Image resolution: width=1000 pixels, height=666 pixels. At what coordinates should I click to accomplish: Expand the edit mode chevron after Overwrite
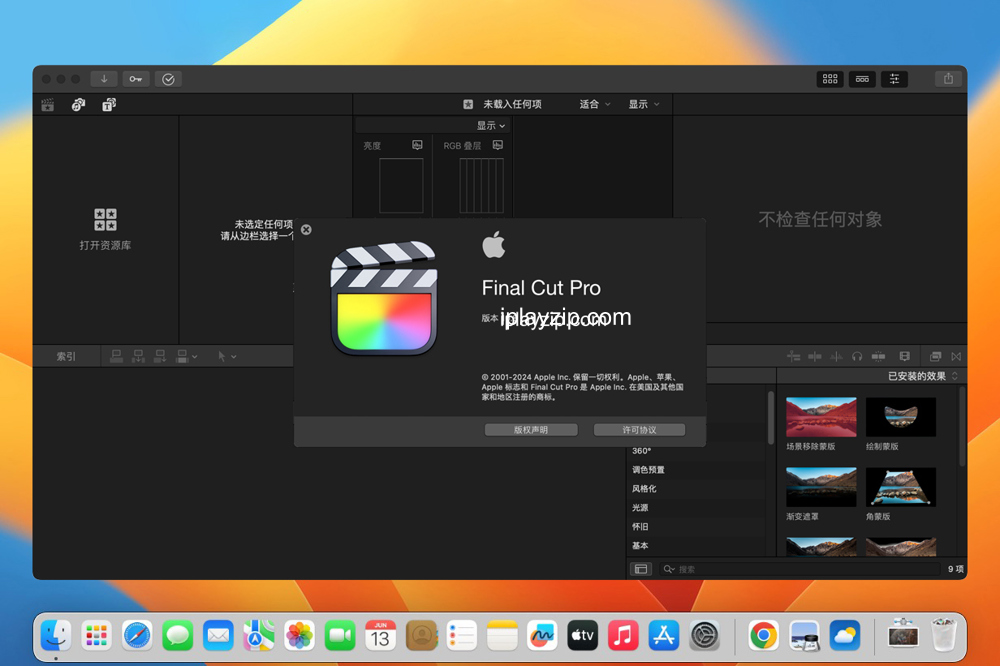[195, 357]
